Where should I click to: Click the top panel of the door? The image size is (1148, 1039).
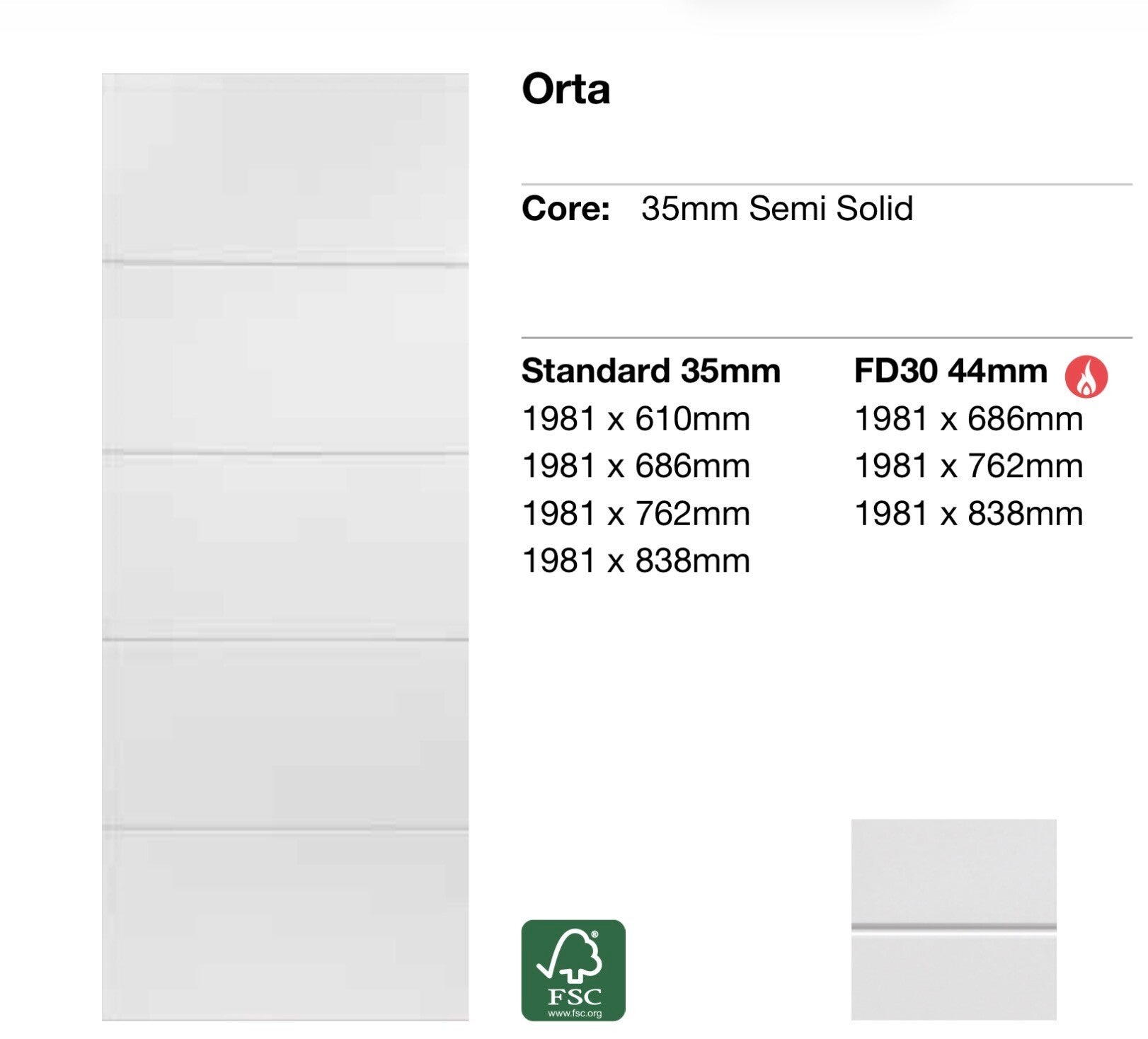point(285,168)
